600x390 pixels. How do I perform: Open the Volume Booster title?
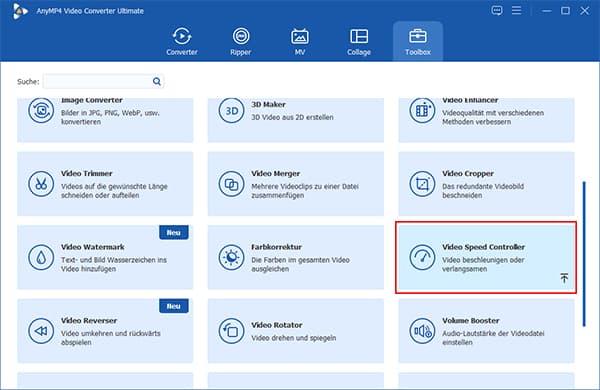pos(471,320)
